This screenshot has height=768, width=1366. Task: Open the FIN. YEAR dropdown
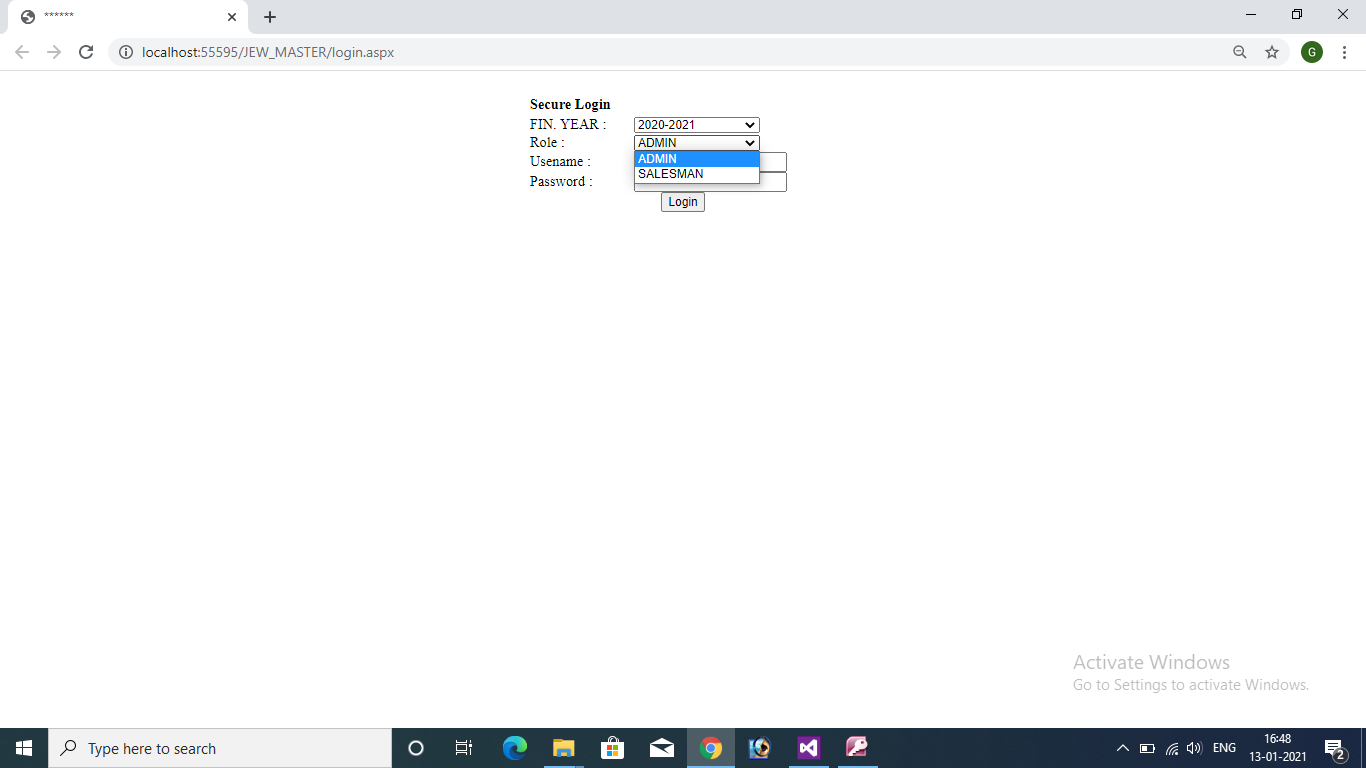click(696, 125)
